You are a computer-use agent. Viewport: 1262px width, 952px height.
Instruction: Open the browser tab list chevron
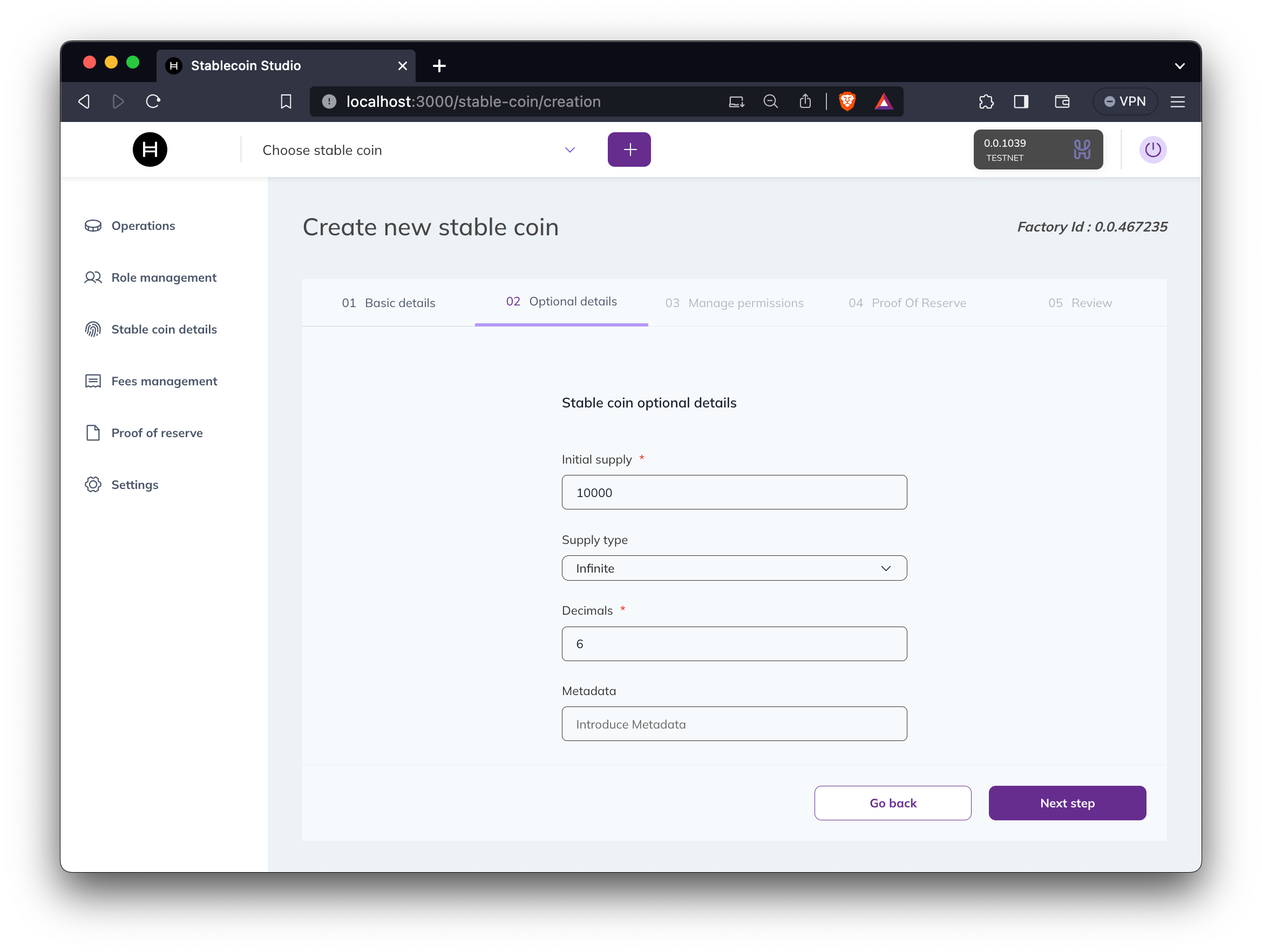pyautogui.click(x=1179, y=66)
